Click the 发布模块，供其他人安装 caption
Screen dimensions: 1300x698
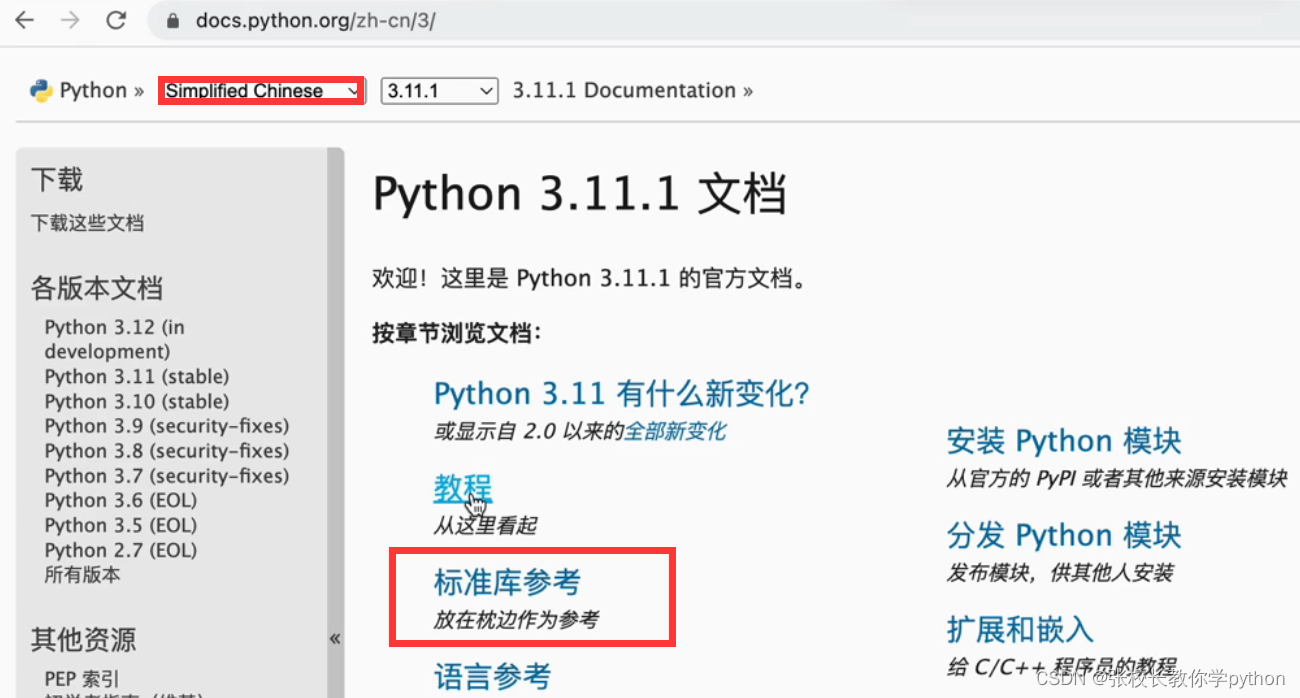point(1060,573)
